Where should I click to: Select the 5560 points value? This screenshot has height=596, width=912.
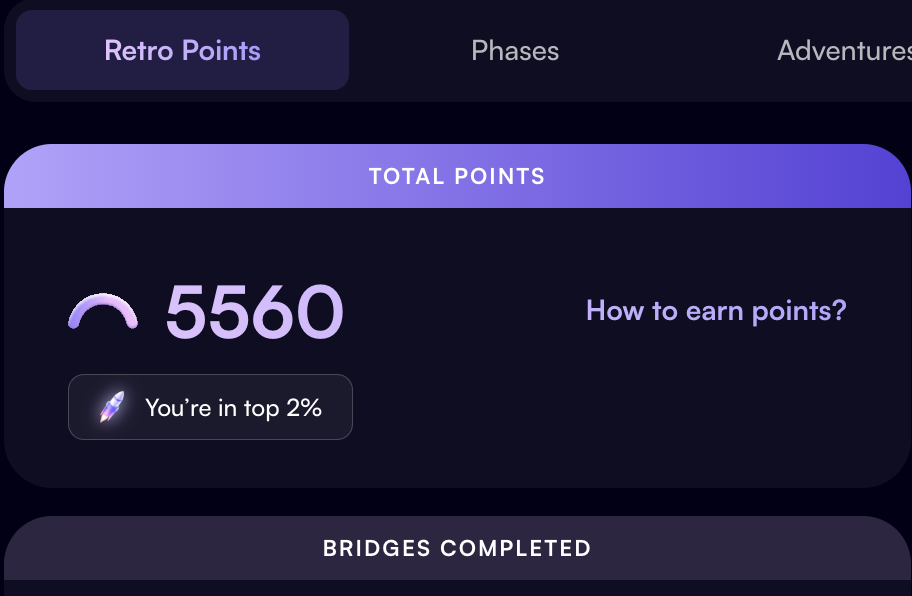[x=255, y=312]
